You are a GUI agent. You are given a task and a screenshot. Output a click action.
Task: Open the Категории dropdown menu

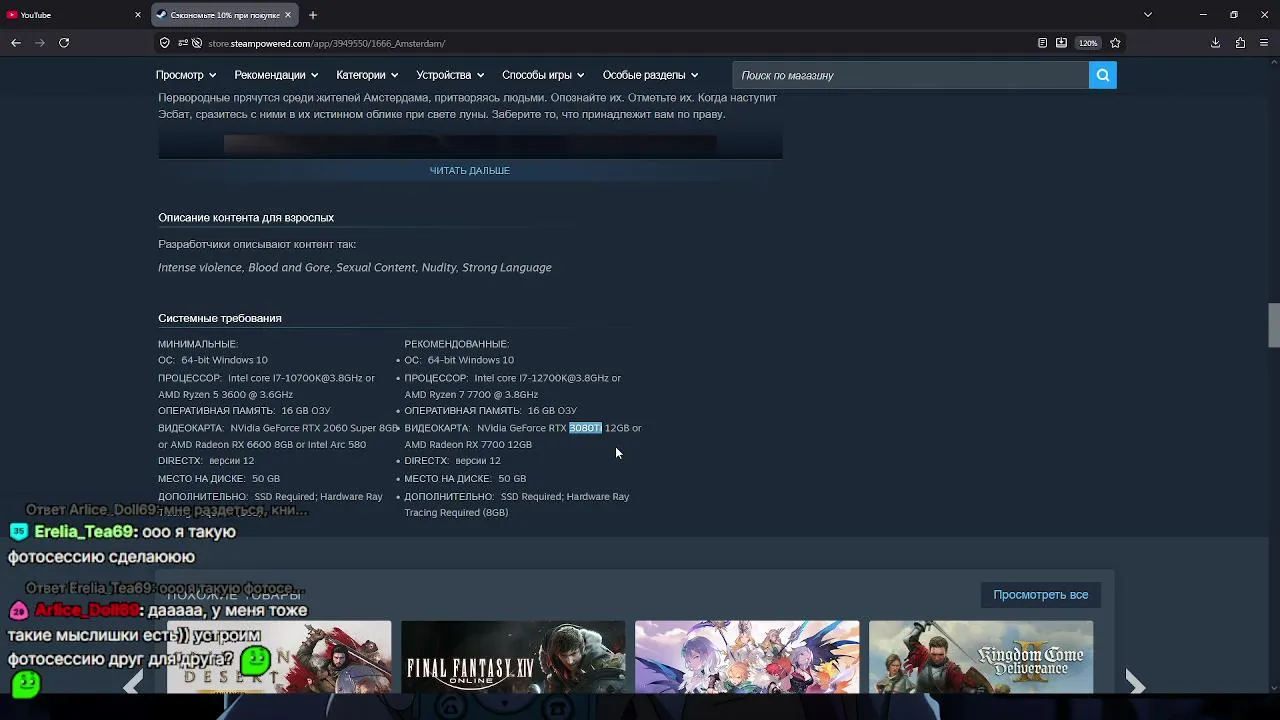click(367, 75)
